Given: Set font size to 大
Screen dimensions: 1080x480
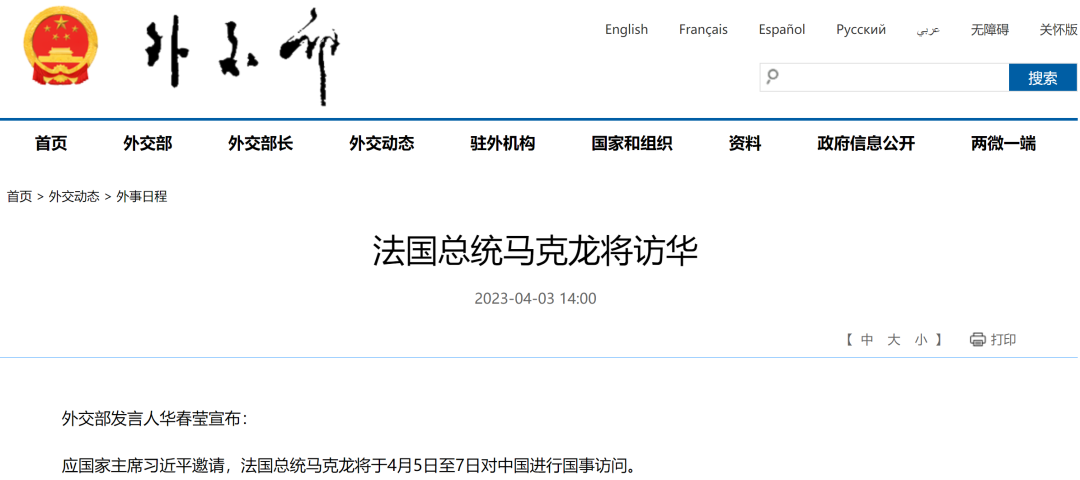Looking at the screenshot, I should pyautogui.click(x=894, y=340).
